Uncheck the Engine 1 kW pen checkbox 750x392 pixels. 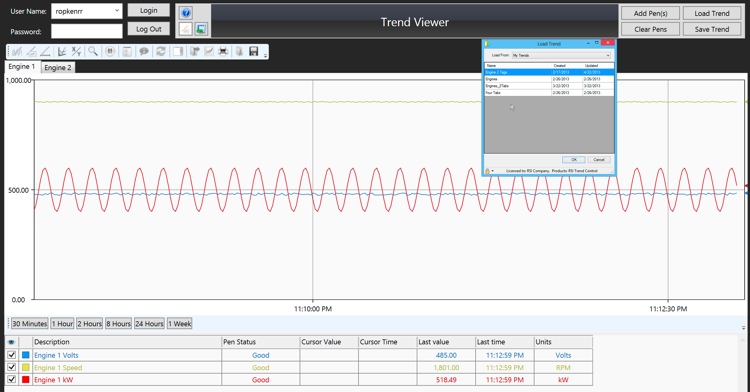click(11, 380)
